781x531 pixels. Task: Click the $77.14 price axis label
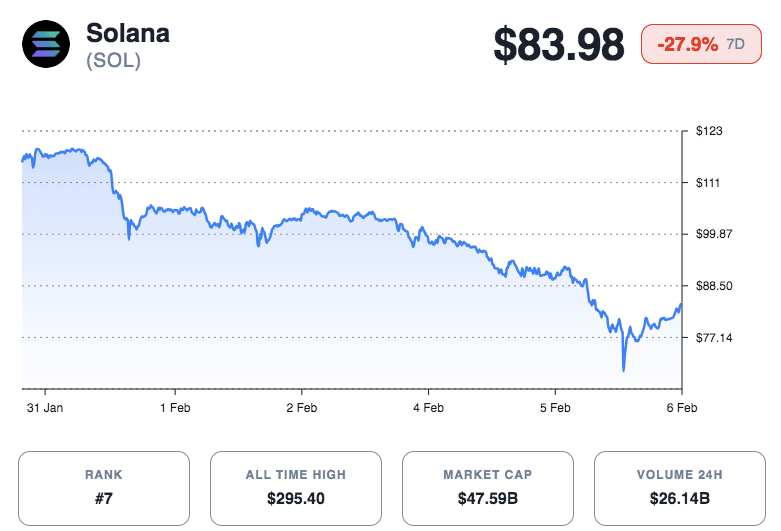tap(715, 338)
